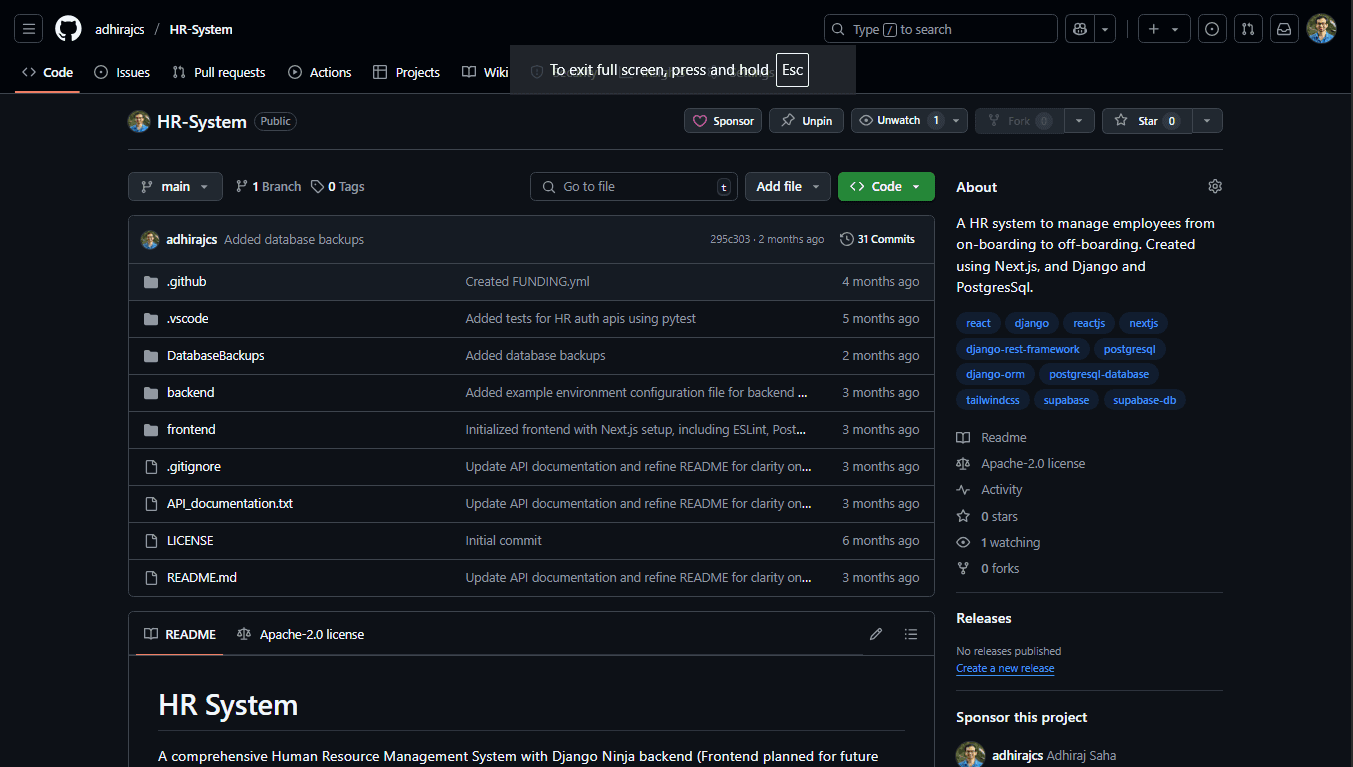This screenshot has height=767, width=1353.
Task: Open the Copilot icon in header
Action: click(1080, 29)
